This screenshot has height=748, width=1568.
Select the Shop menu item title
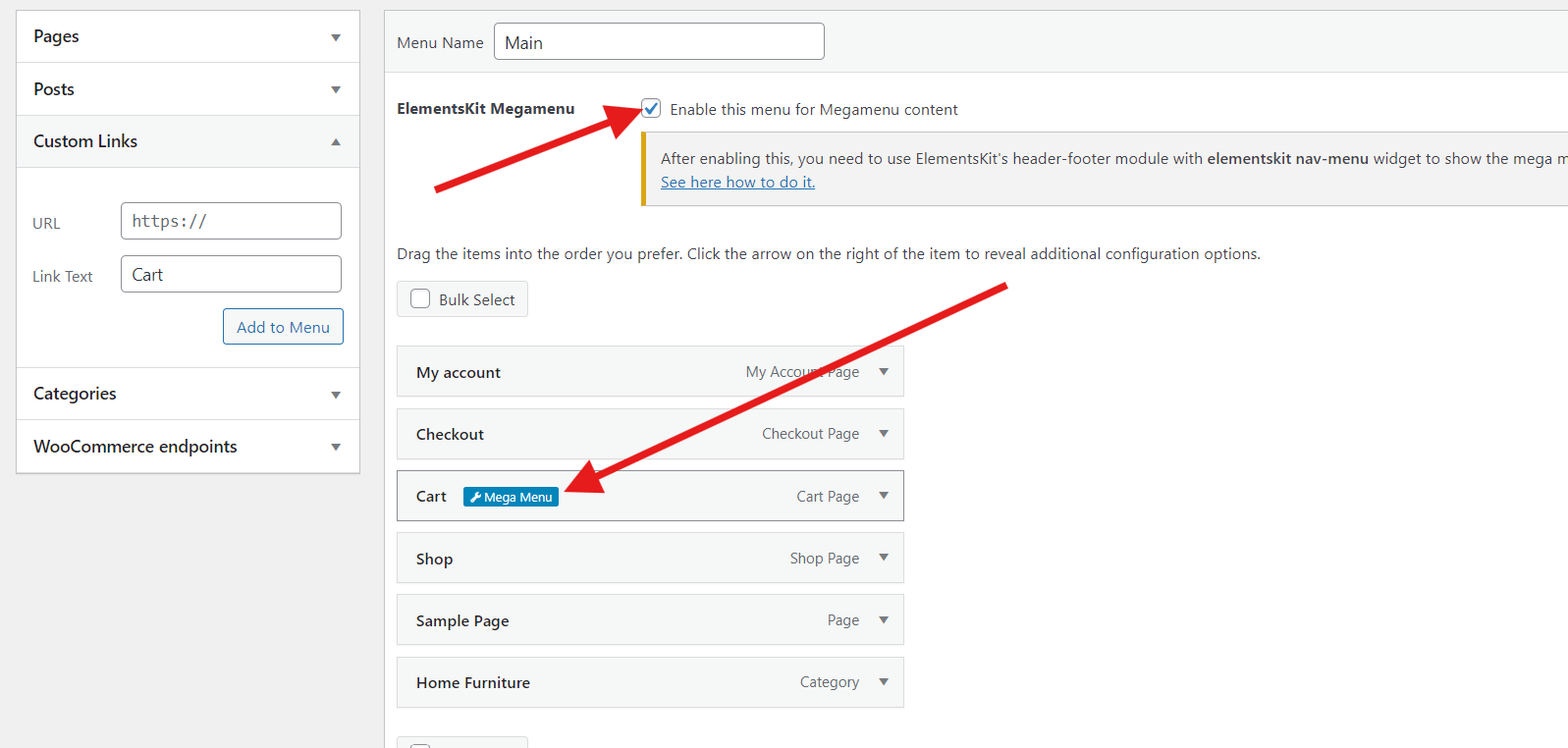pos(434,559)
